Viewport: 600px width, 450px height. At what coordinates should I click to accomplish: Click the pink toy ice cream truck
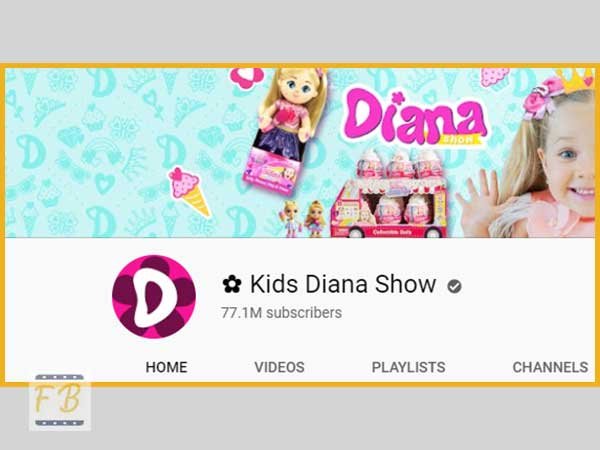tap(390, 193)
